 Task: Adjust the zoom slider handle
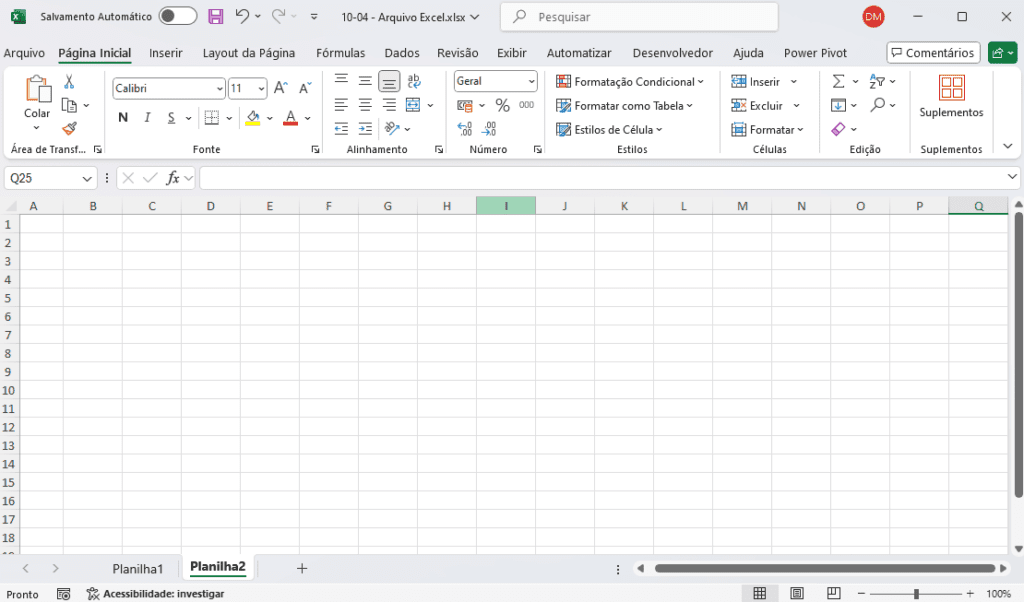pyautogui.click(x=916, y=594)
